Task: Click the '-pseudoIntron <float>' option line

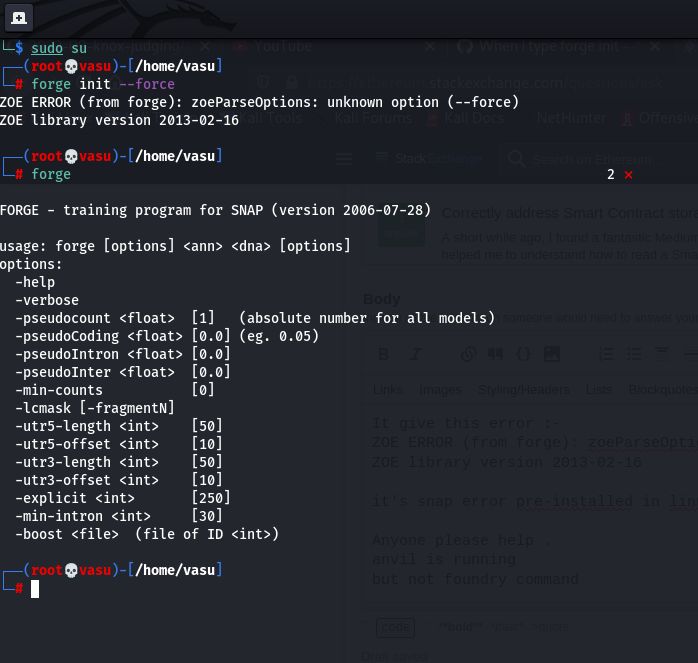Action: (x=123, y=354)
